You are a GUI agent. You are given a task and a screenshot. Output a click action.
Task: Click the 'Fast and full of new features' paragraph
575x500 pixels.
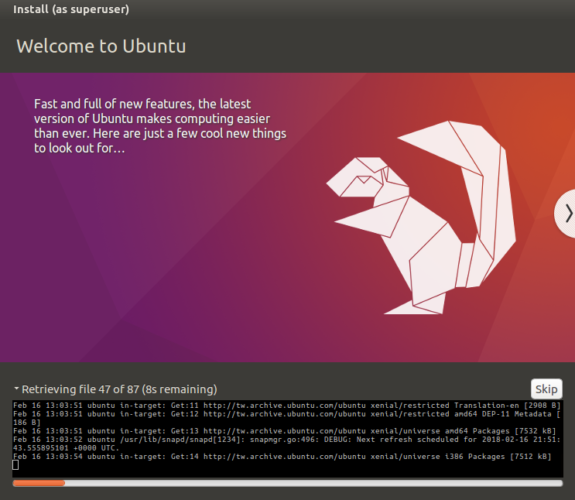[160, 126]
